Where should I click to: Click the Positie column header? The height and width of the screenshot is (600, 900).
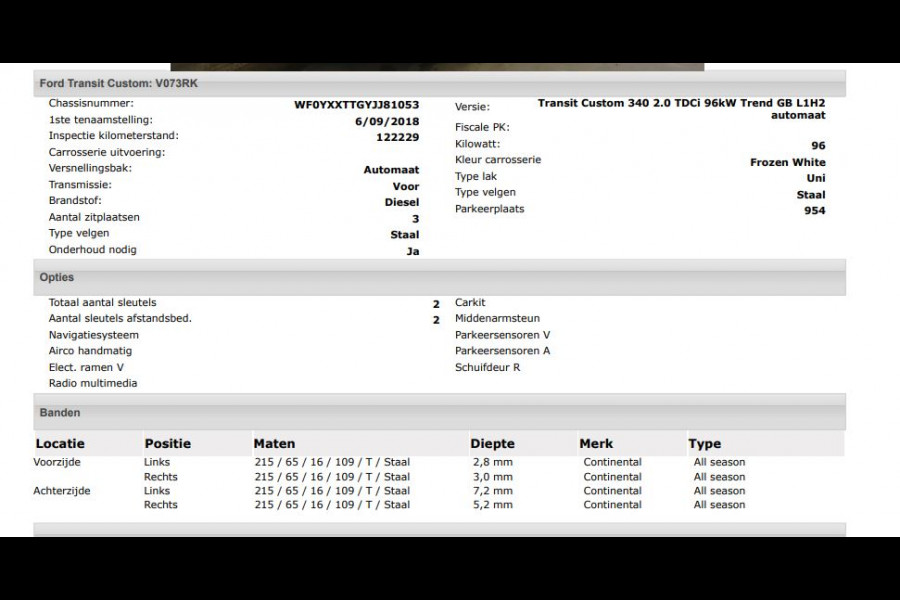tap(167, 444)
